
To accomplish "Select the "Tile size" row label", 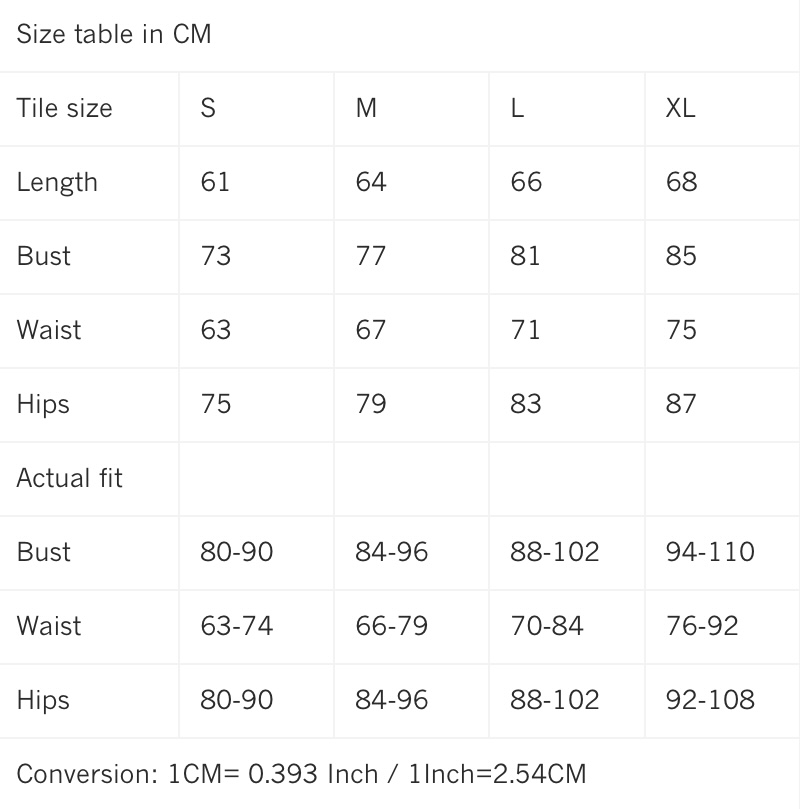I will pyautogui.click(x=65, y=108).
